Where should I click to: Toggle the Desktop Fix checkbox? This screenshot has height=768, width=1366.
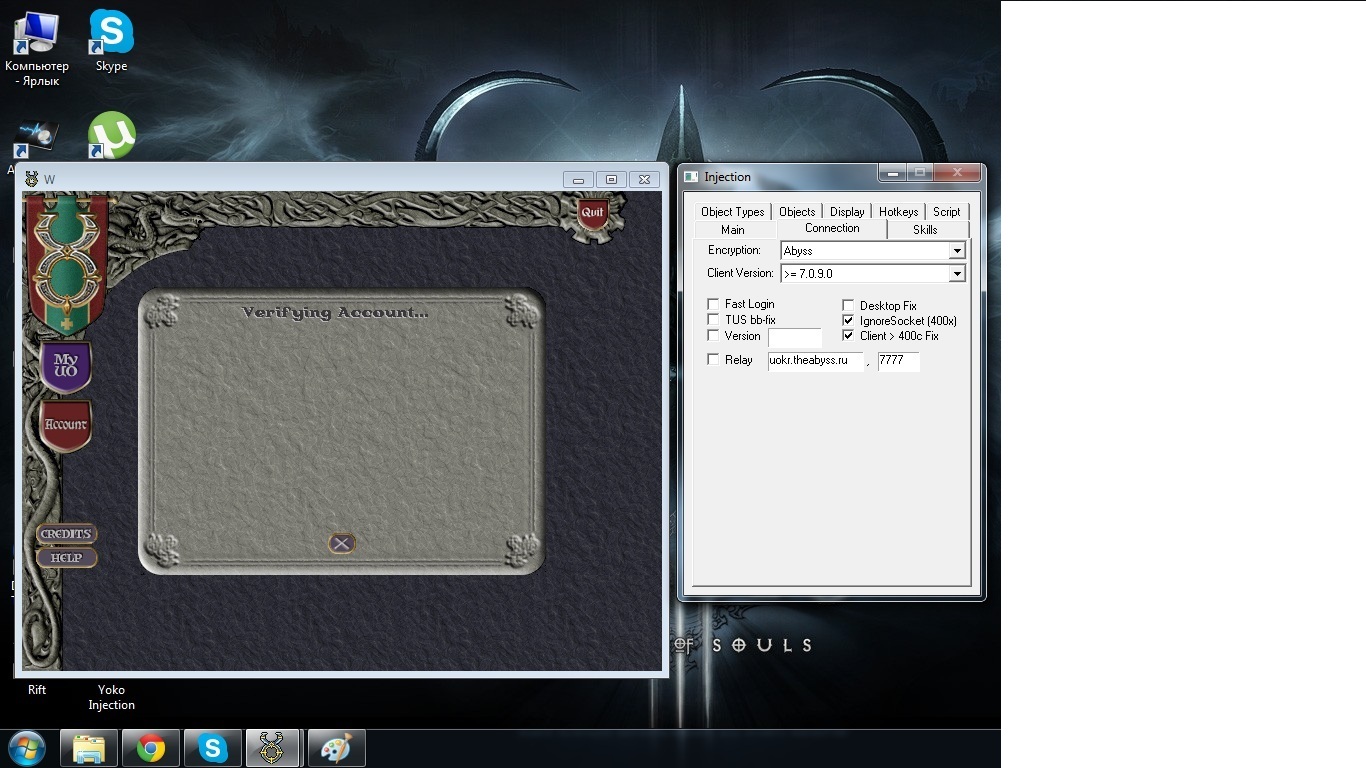(x=848, y=306)
